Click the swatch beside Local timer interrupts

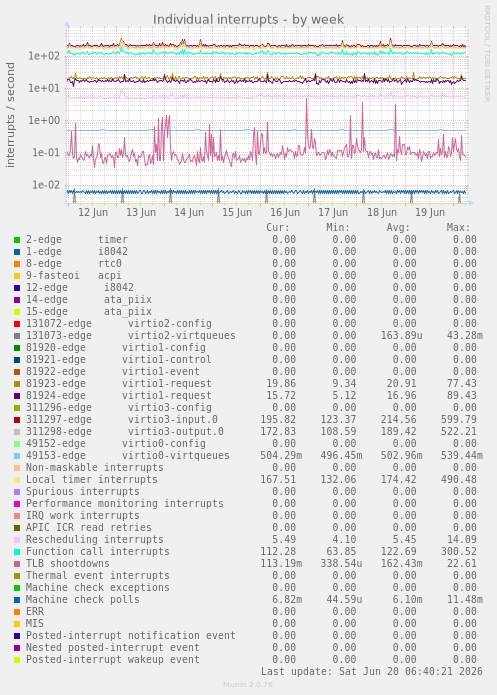coord(17,480)
